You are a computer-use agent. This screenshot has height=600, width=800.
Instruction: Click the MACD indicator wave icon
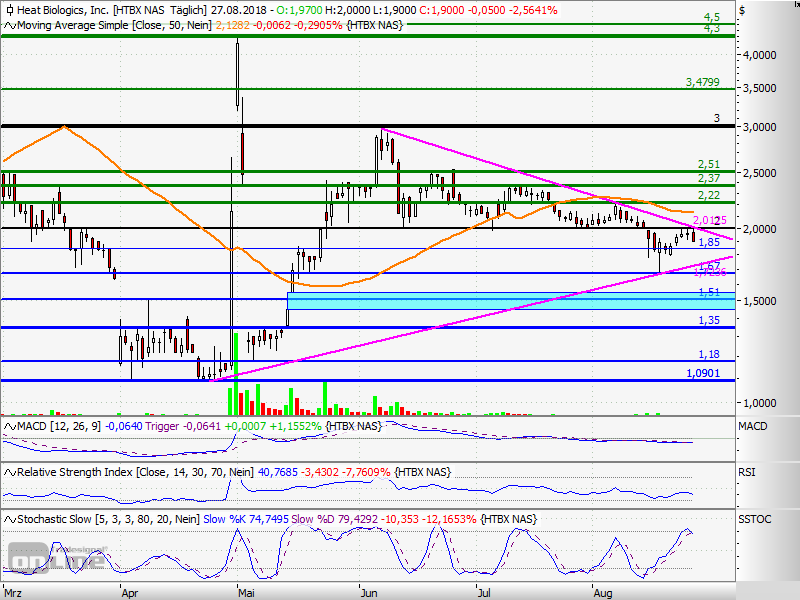pos(9,425)
